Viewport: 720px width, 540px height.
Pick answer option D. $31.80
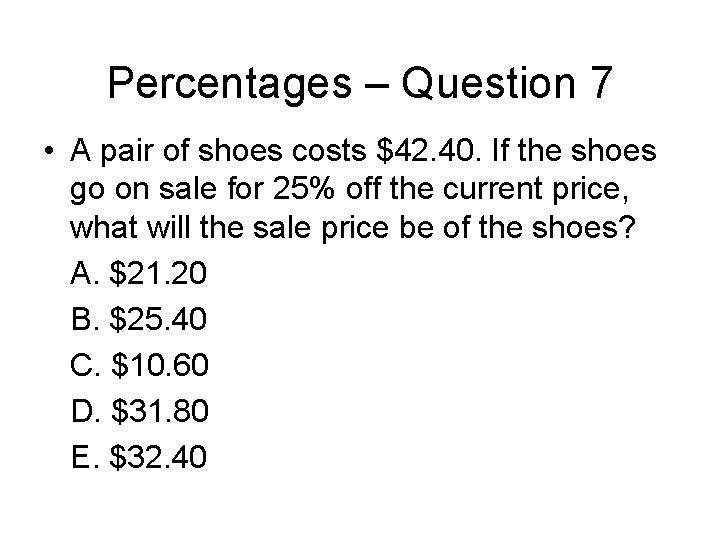[x=140, y=411]
